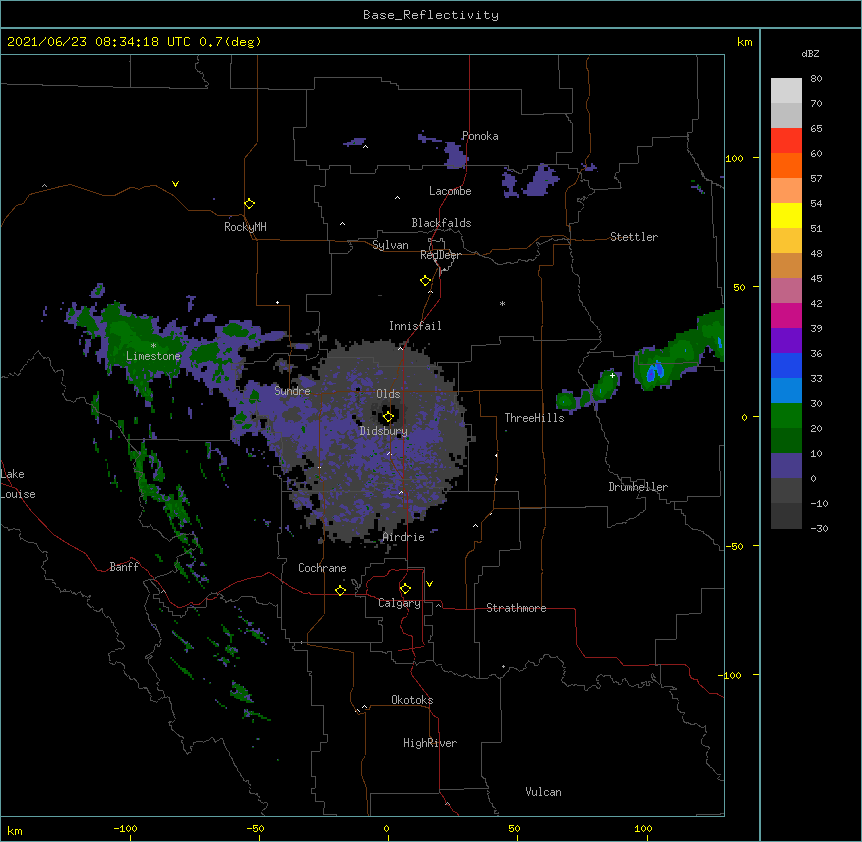Choose the dark blue 33-36 dBZ swatch
This screenshot has width=862, height=842.
point(786,365)
